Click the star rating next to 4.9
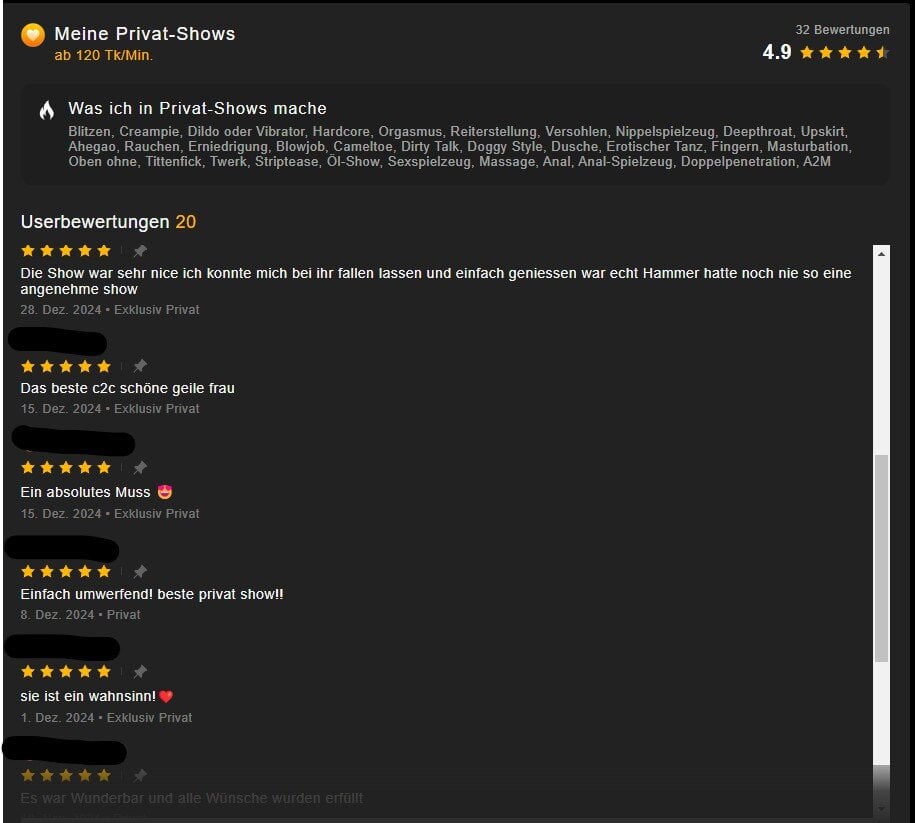Image resolution: width=915 pixels, height=823 pixels. pyautogui.click(x=844, y=53)
